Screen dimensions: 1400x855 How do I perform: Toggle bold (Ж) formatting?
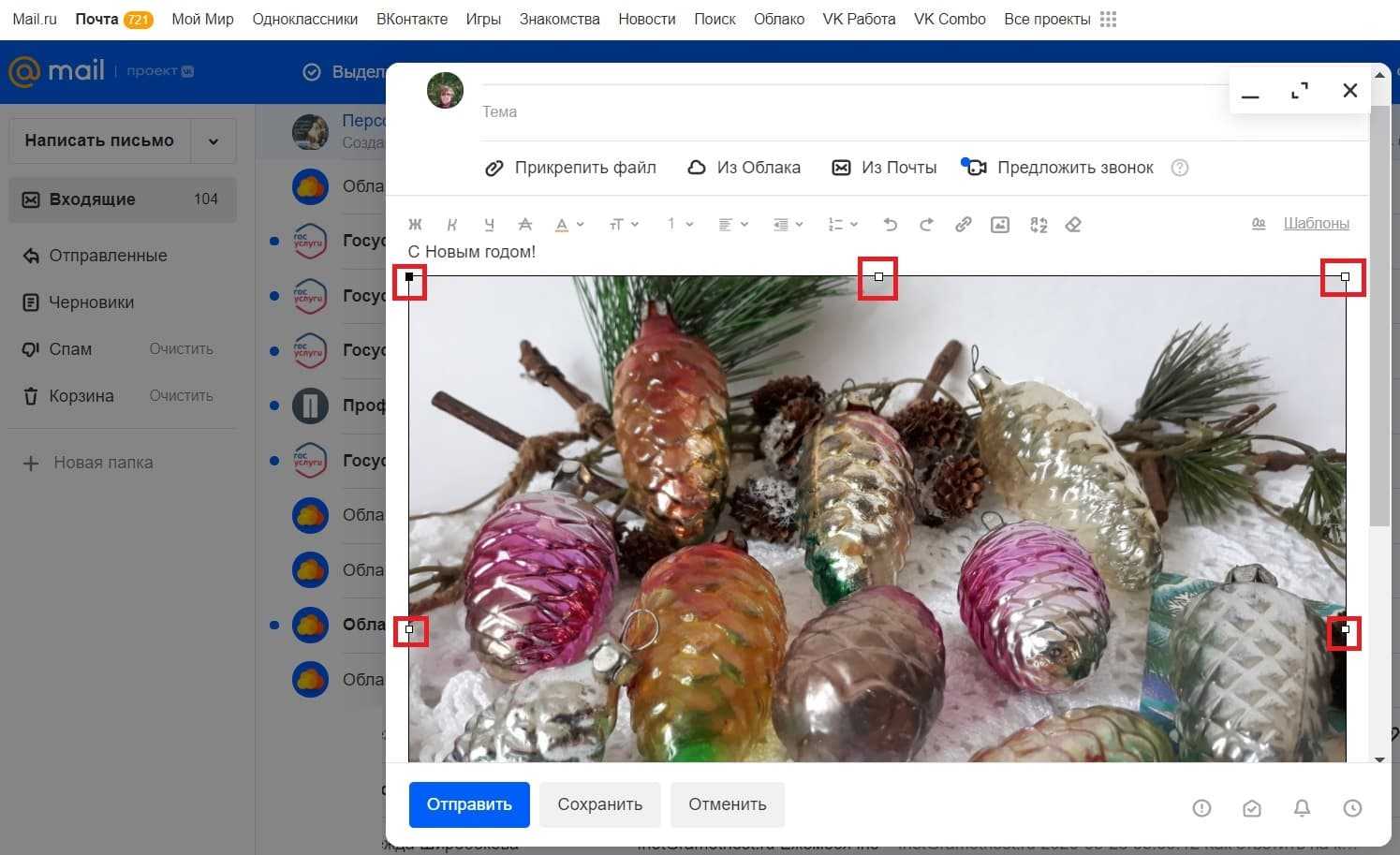[415, 225]
